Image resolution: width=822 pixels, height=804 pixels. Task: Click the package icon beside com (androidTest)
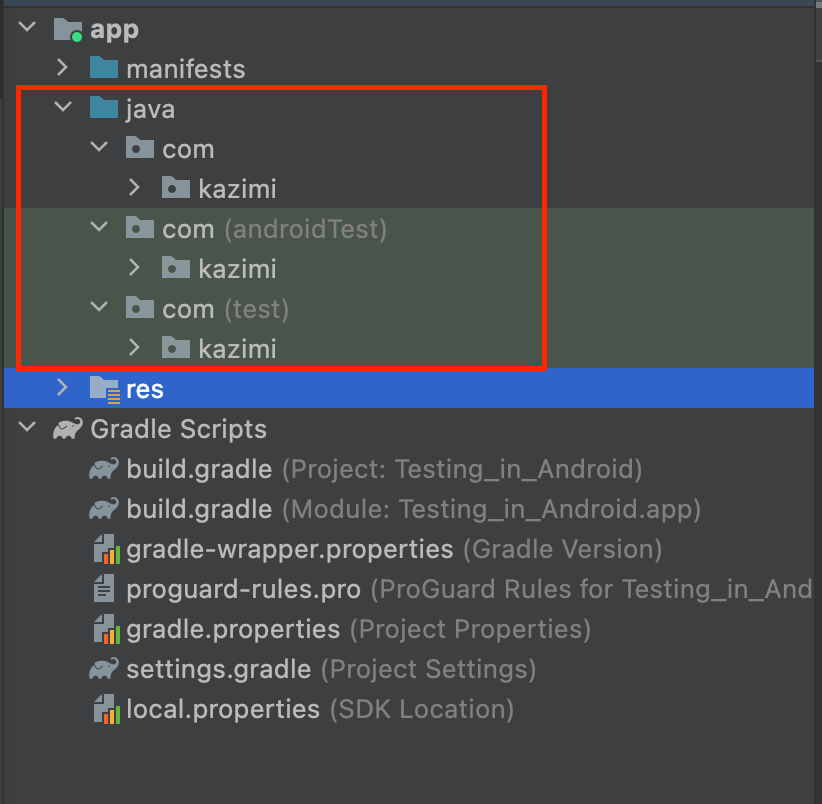tap(139, 228)
